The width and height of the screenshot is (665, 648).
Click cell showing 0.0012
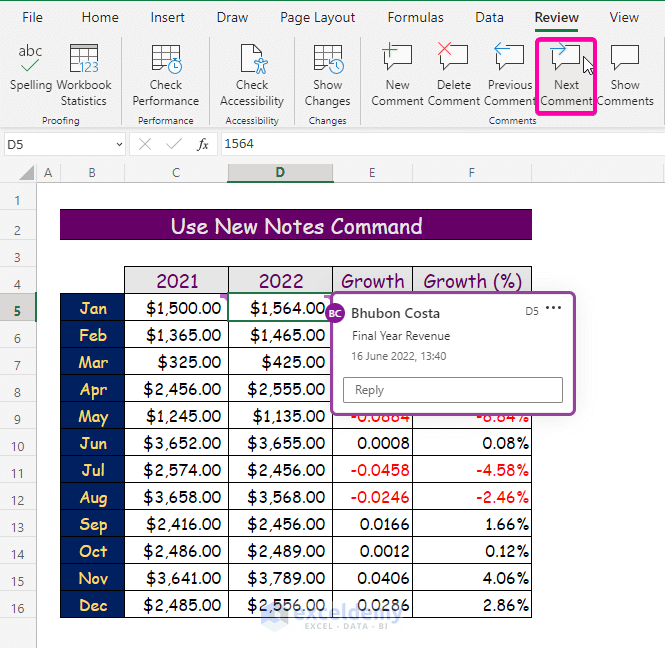[x=372, y=550]
